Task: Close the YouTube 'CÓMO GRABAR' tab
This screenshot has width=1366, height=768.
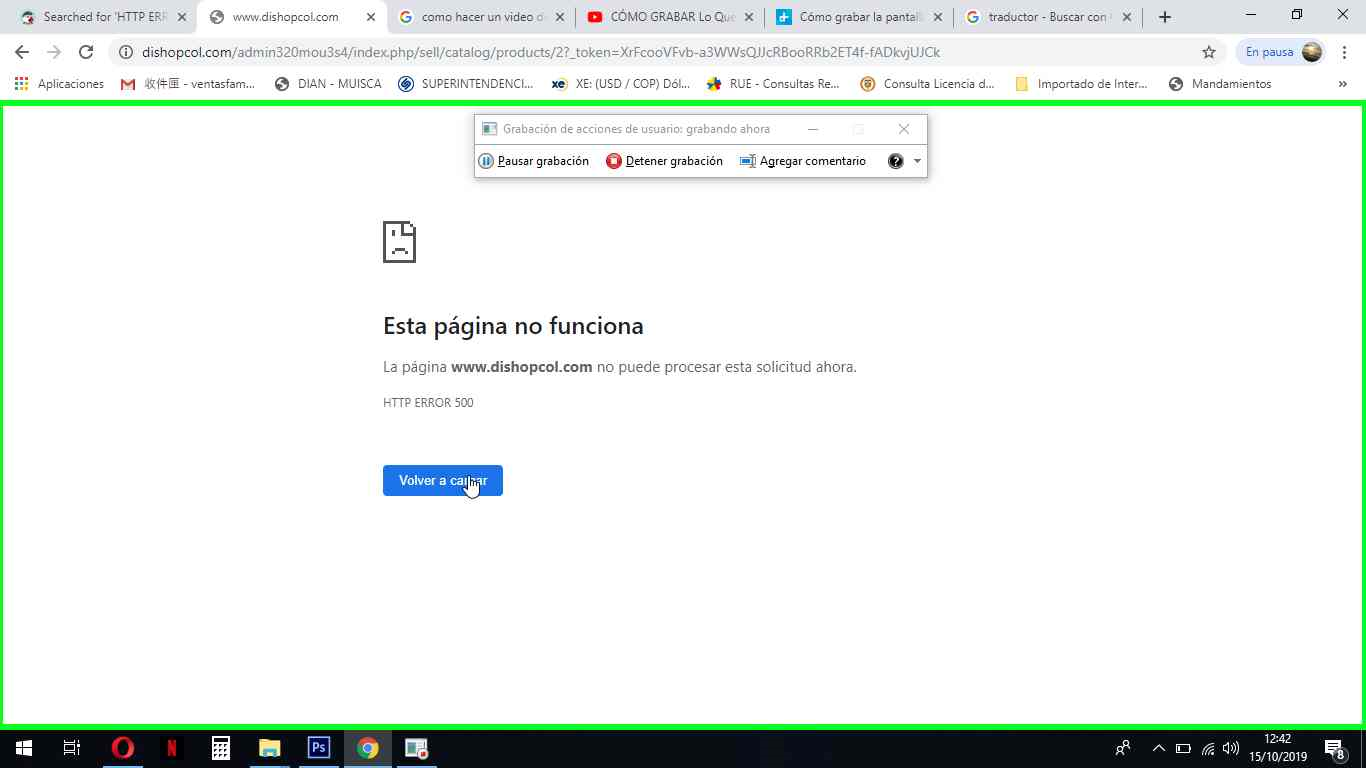Action: pos(749,17)
